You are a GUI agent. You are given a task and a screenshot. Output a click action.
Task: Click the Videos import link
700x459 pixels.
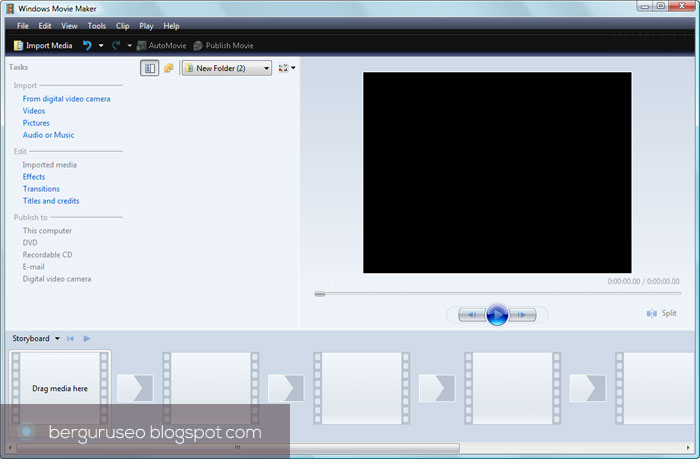[34, 111]
